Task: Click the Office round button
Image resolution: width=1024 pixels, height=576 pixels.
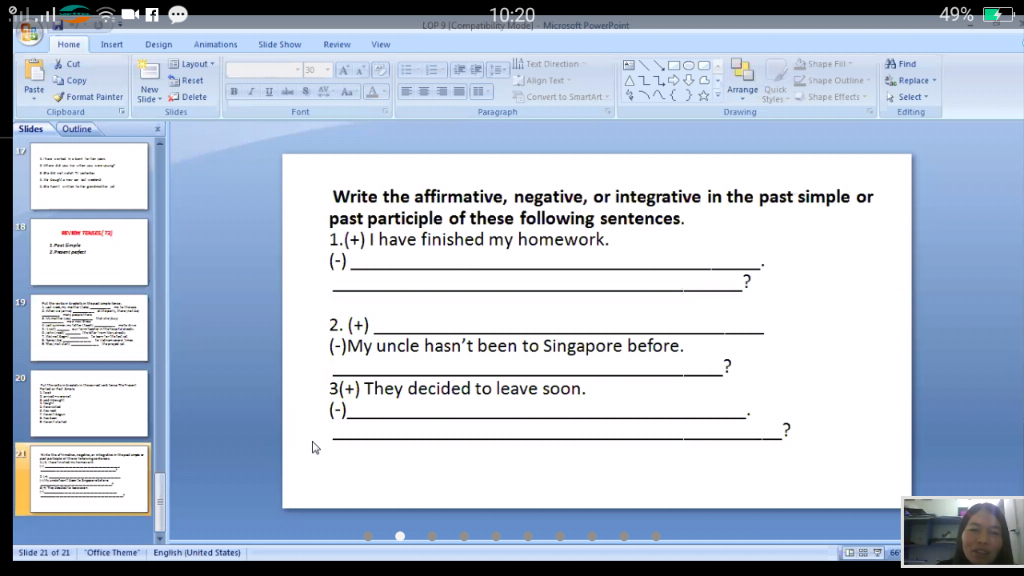Action: (29, 32)
